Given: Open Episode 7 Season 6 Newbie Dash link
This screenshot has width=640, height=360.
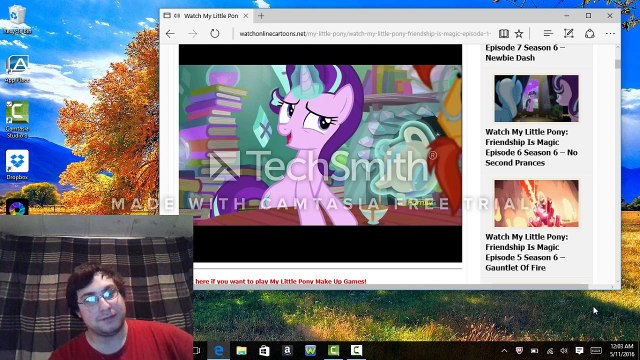Looking at the screenshot, I should (x=525, y=53).
